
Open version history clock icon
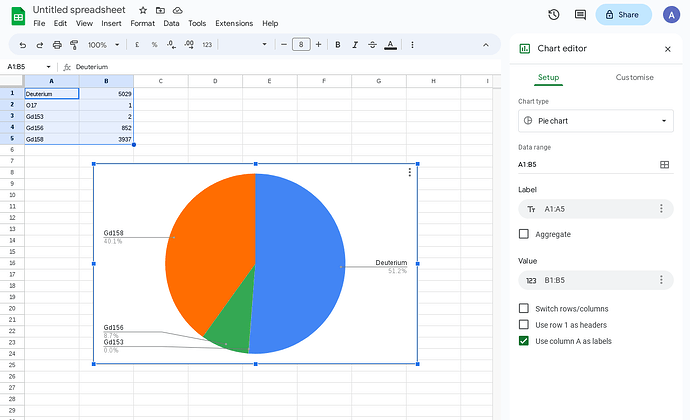click(554, 15)
